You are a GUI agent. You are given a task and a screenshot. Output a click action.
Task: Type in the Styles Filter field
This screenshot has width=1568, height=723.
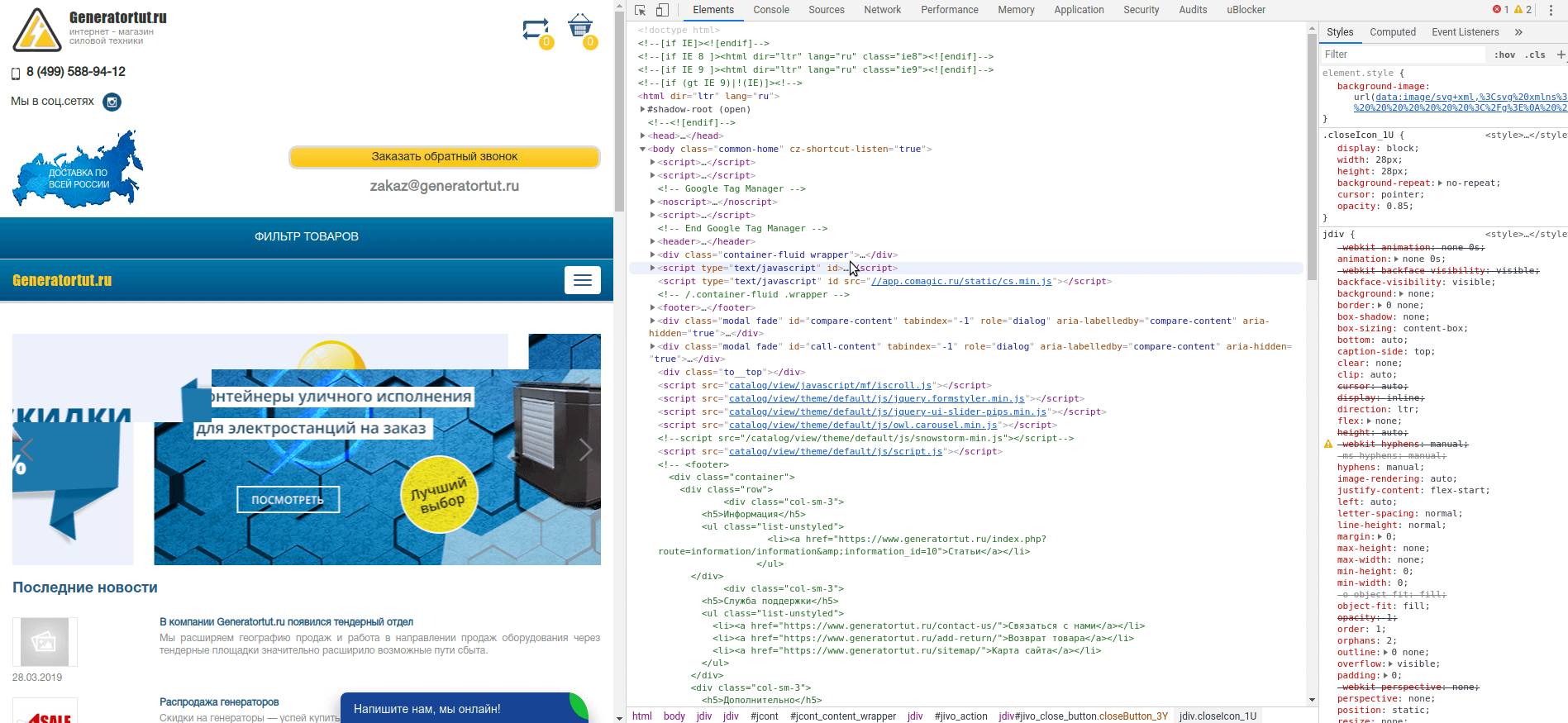click(1401, 55)
